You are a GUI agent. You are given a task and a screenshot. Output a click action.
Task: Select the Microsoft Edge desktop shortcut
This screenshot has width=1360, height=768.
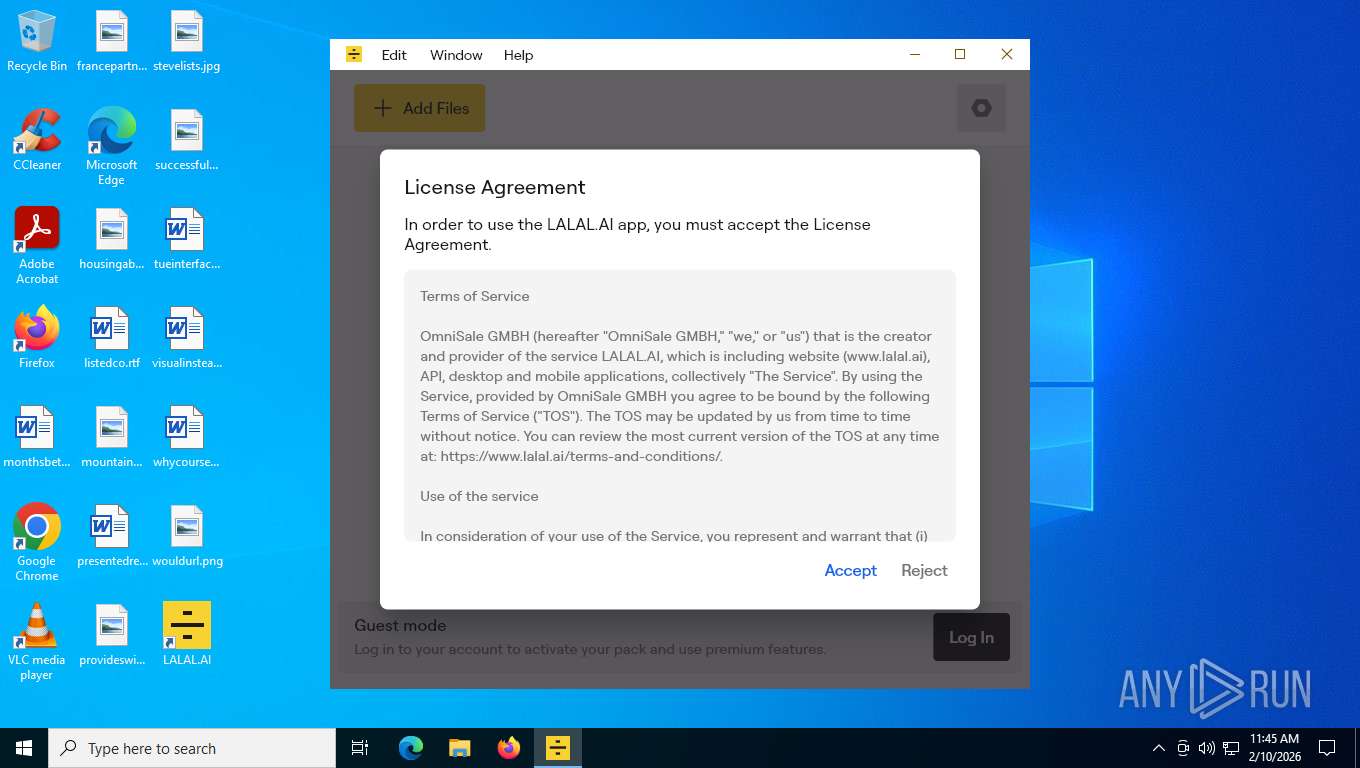point(111,147)
